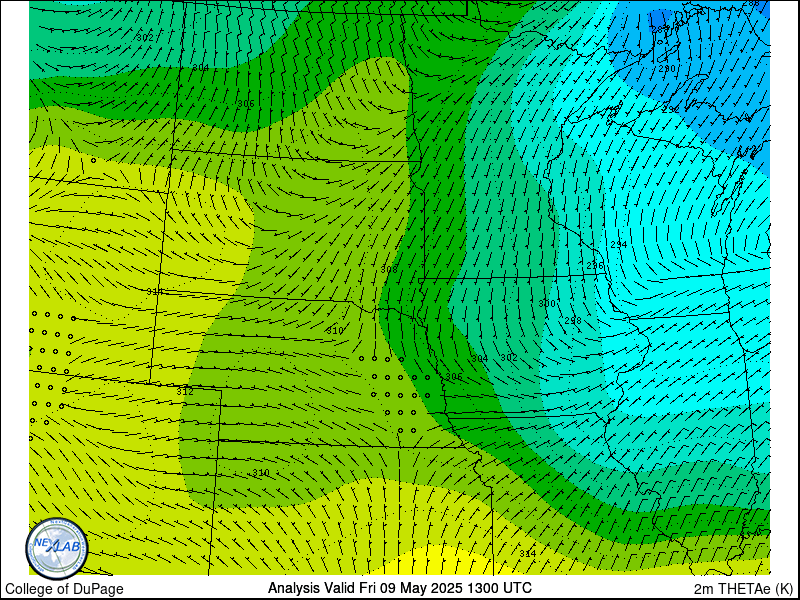Click the 292 contour label
Screen dimensions: 800x600
[669, 110]
